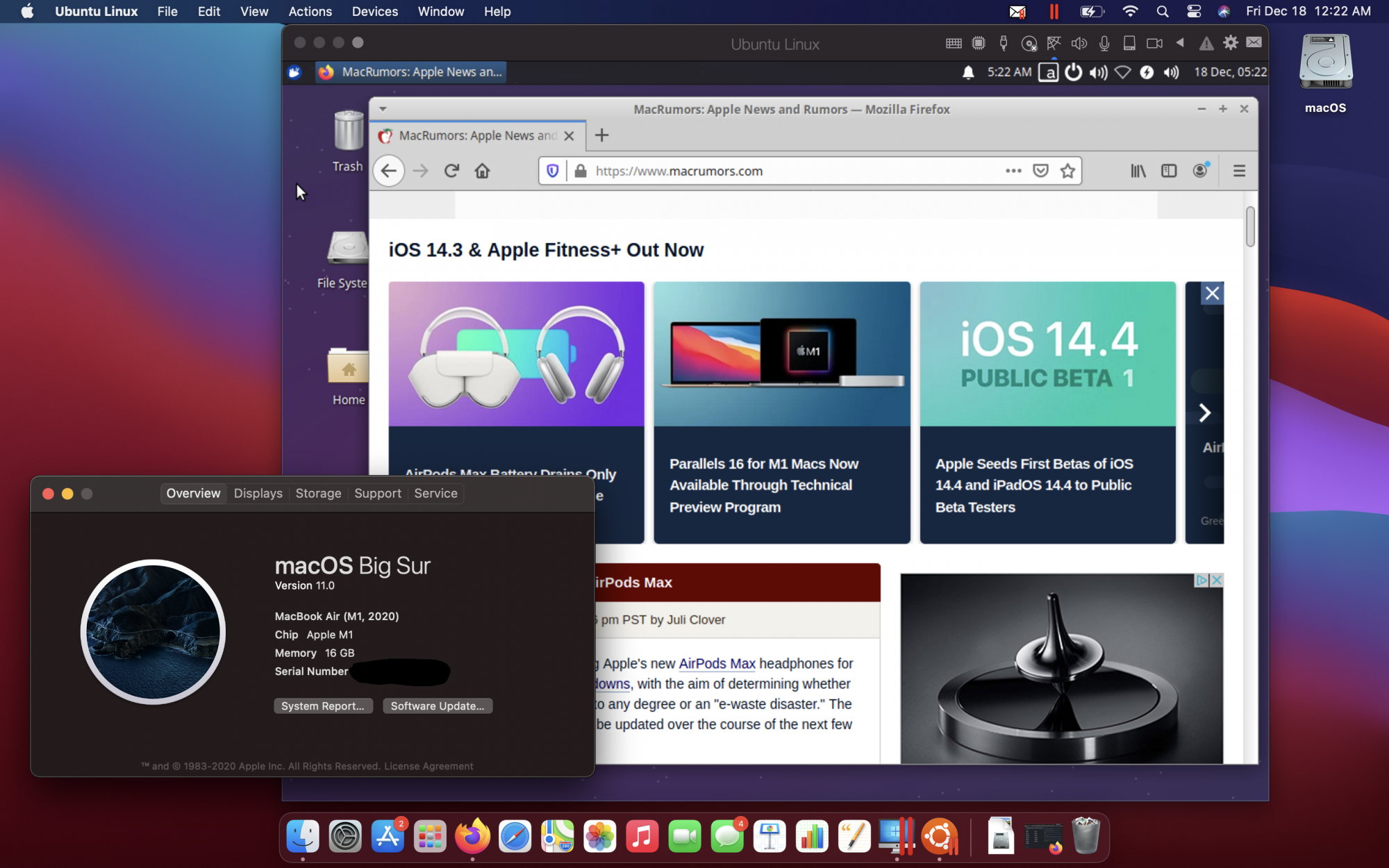Viewport: 1389px width, 868px height.
Task: Switch to the Storage tab in About This Mac
Action: pyautogui.click(x=318, y=493)
